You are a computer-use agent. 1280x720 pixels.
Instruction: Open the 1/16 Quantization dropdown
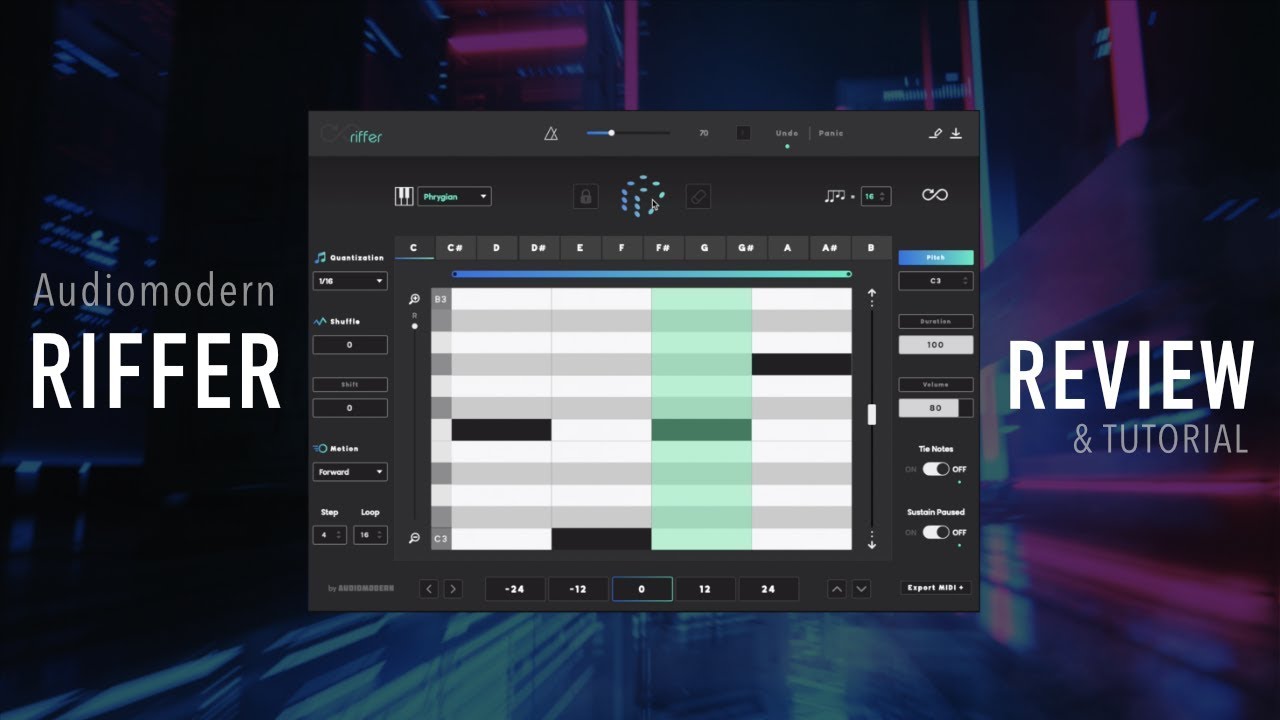350,281
